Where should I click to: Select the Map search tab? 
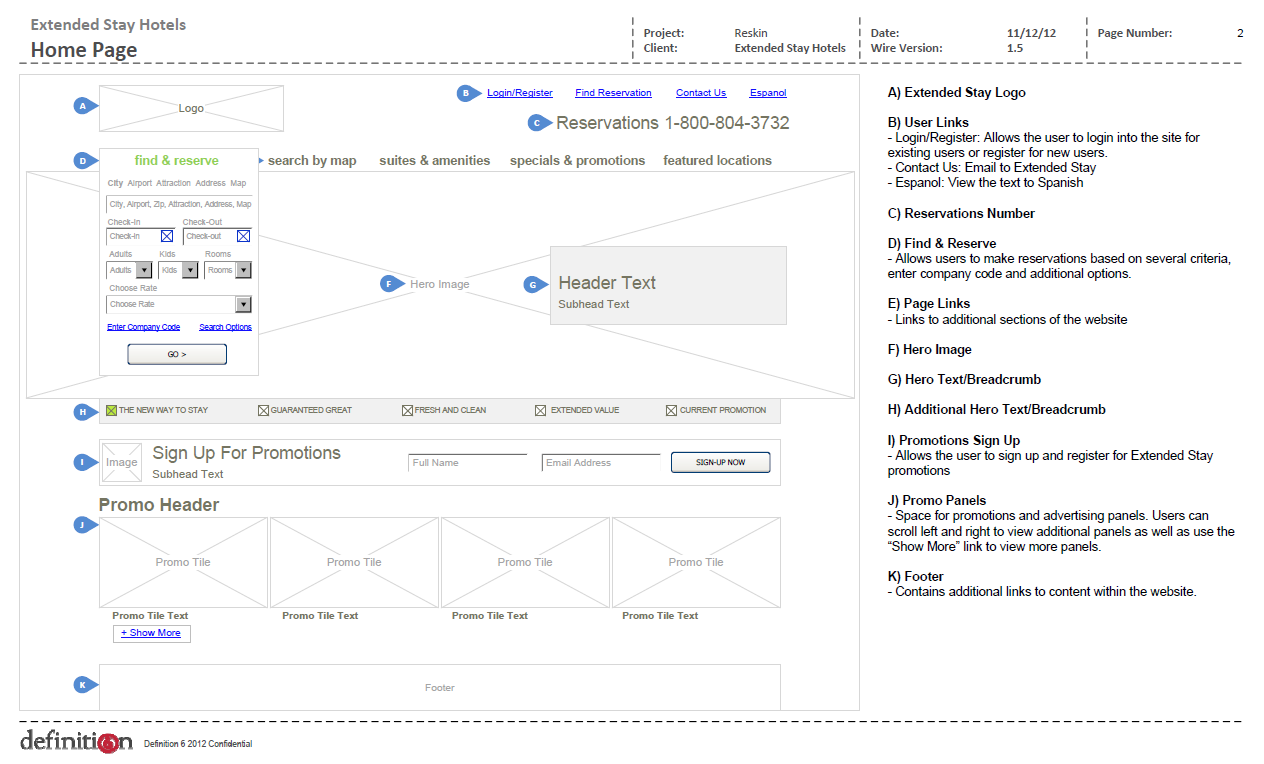238,184
